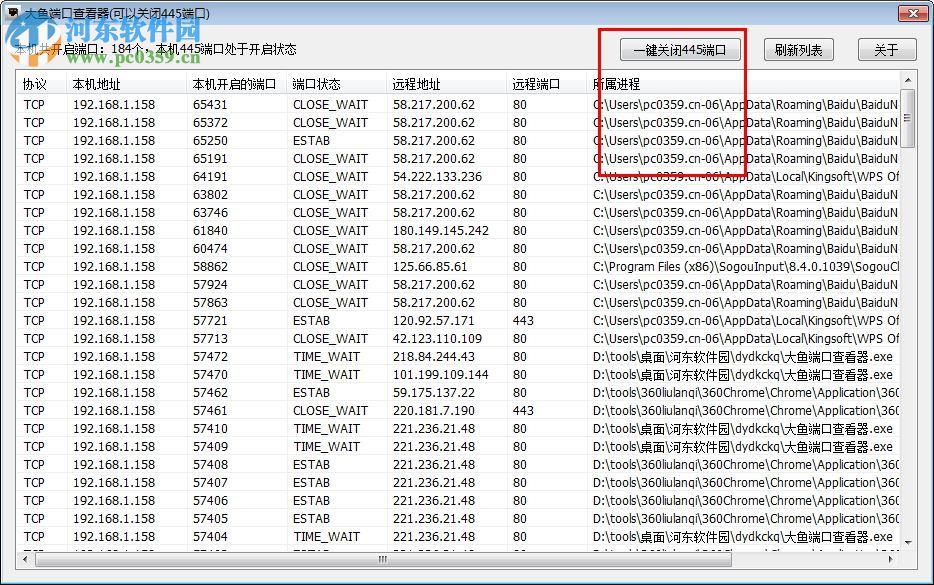Click the application icon in the title bar
934x585 pixels.
tap(12, 13)
